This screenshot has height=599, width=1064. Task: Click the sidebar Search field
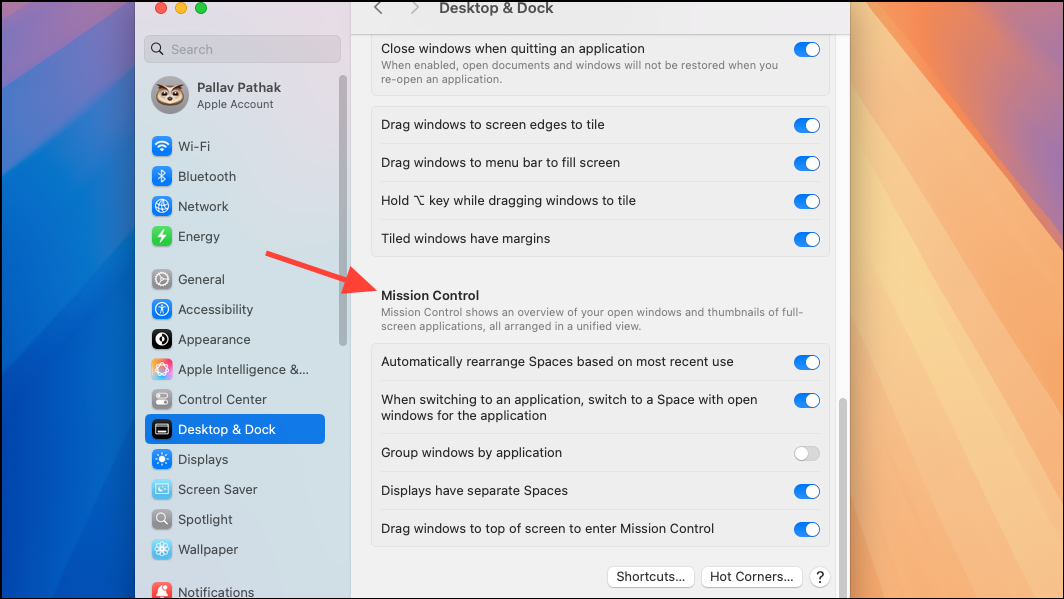[x=242, y=50]
